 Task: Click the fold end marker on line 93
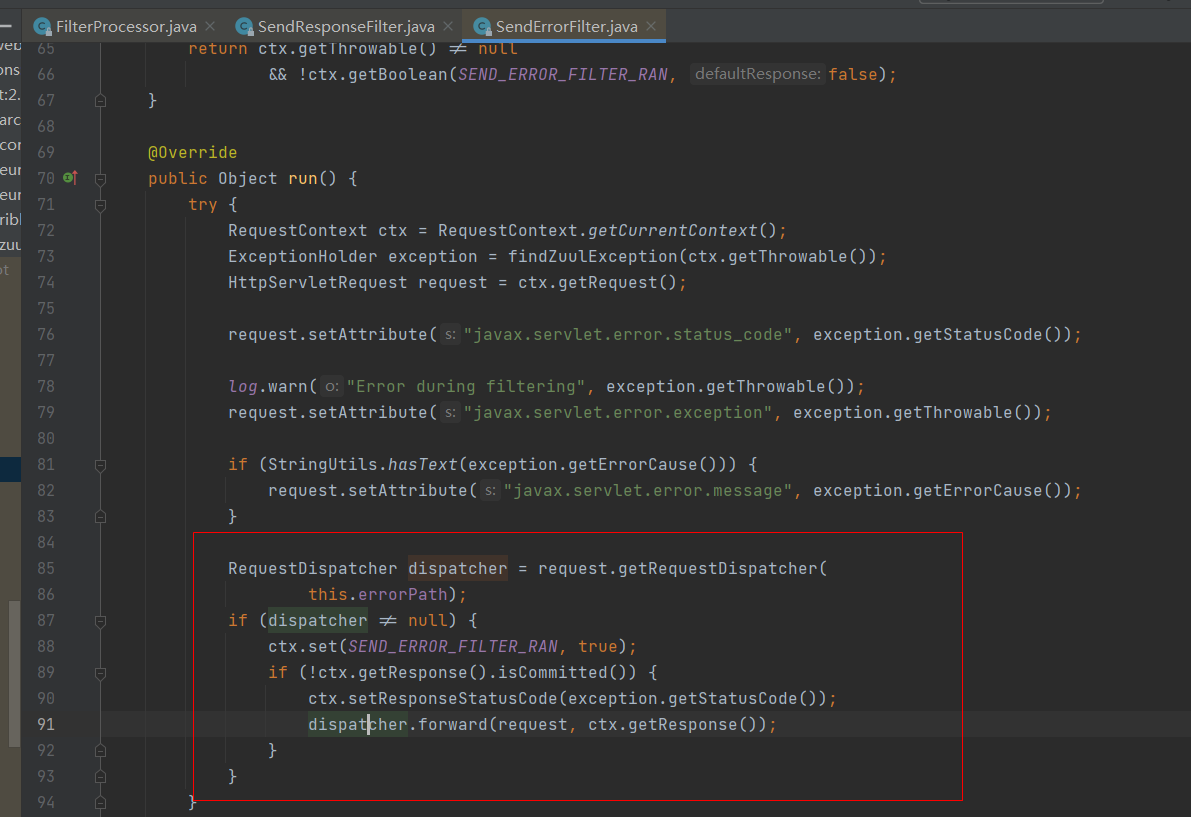point(100,777)
